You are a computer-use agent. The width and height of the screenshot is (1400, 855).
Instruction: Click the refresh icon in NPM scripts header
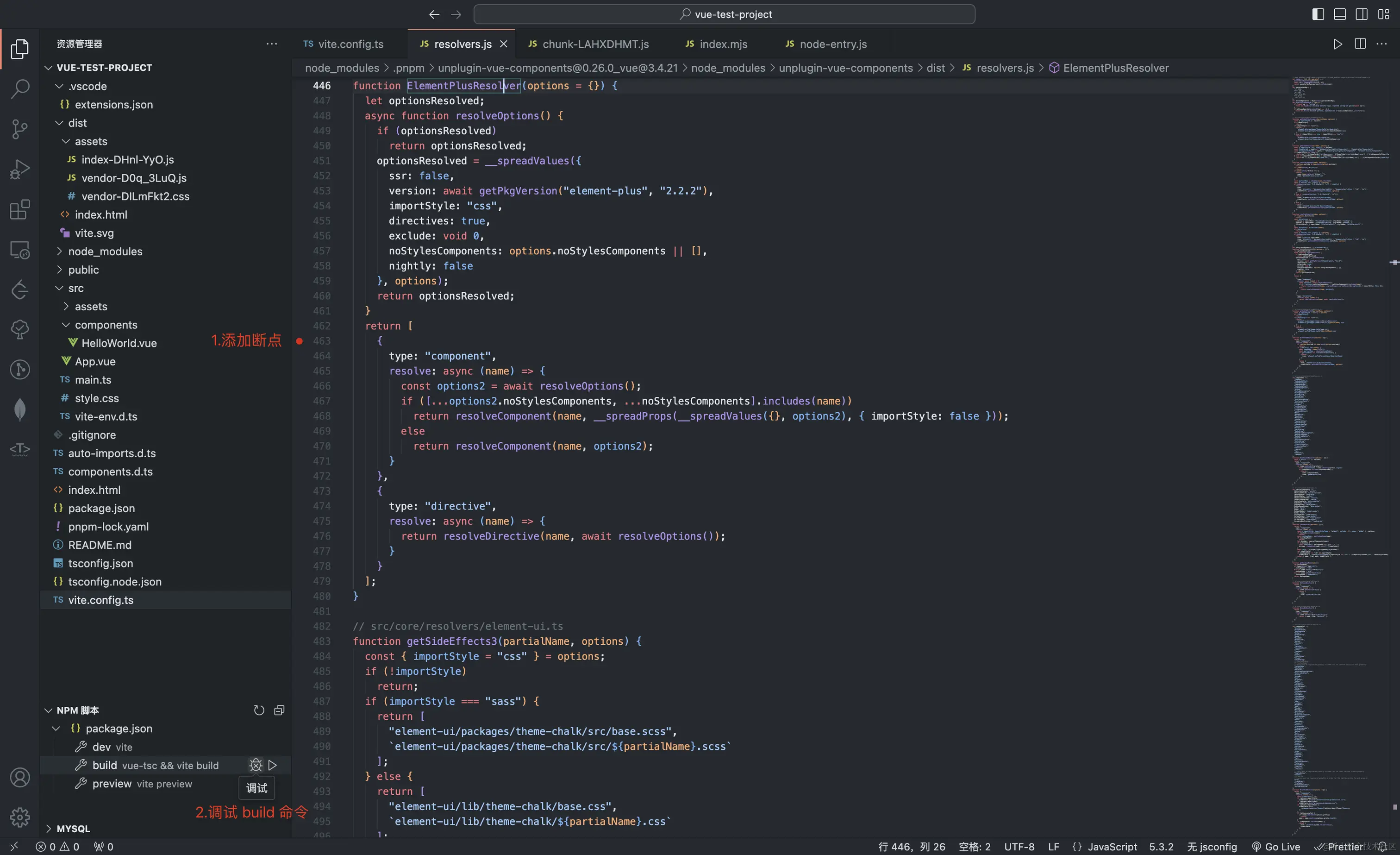tap(259, 710)
